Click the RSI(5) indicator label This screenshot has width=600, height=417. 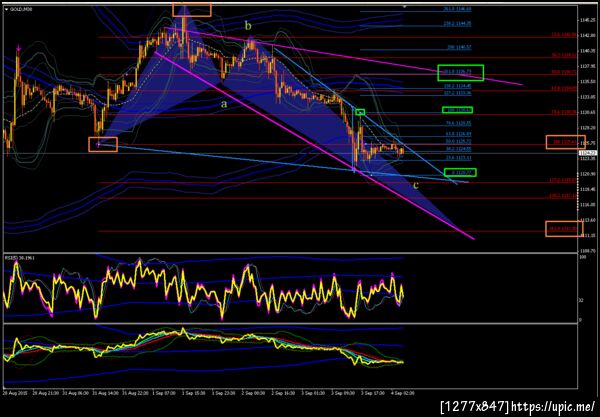[20, 258]
